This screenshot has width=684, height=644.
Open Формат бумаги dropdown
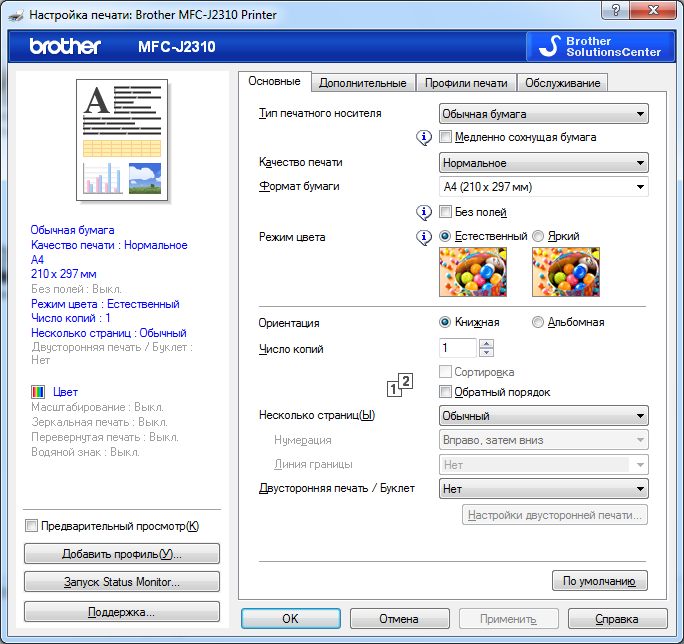point(544,187)
